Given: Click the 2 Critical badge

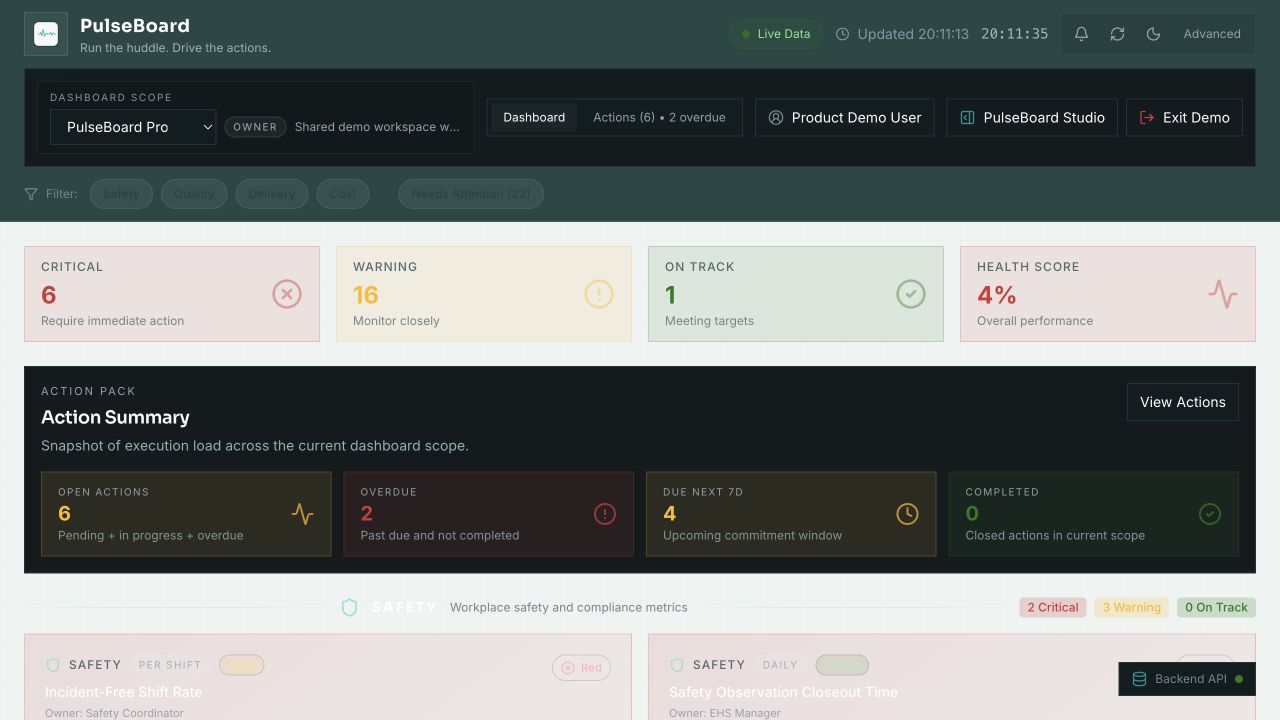Looking at the screenshot, I should [x=1053, y=607].
